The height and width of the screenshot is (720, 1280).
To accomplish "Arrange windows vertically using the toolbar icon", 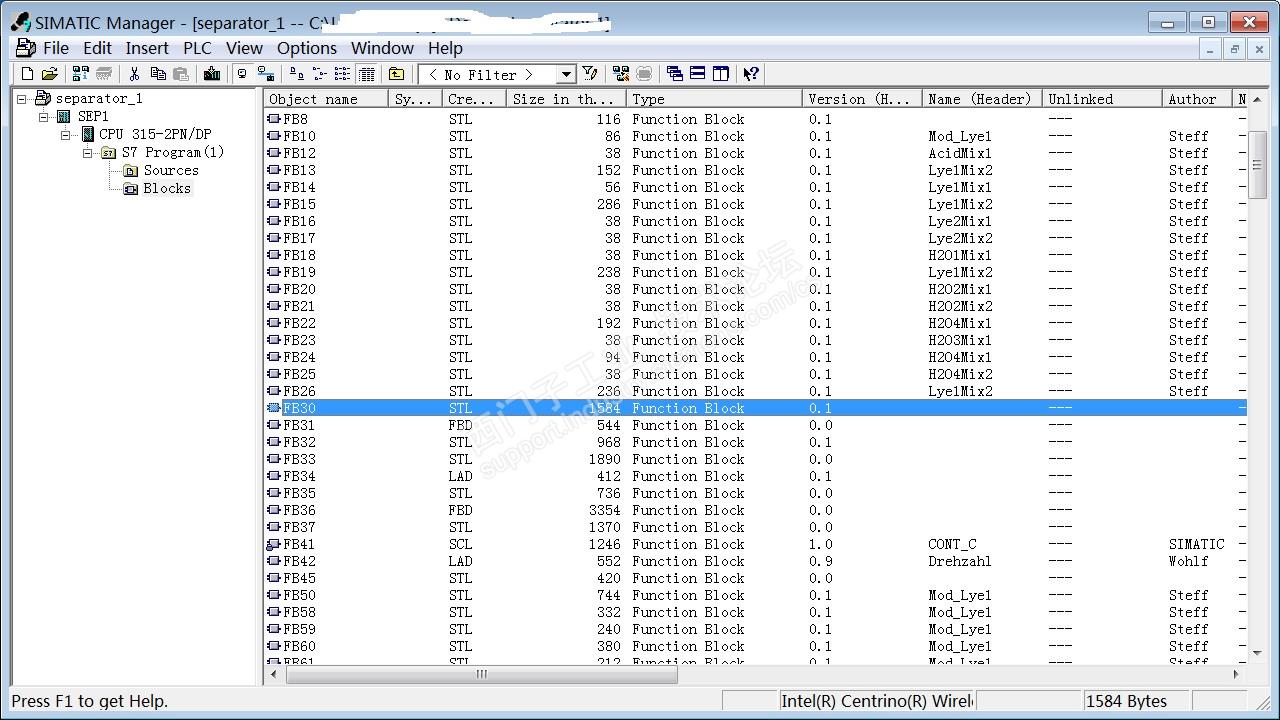I will click(x=721, y=74).
